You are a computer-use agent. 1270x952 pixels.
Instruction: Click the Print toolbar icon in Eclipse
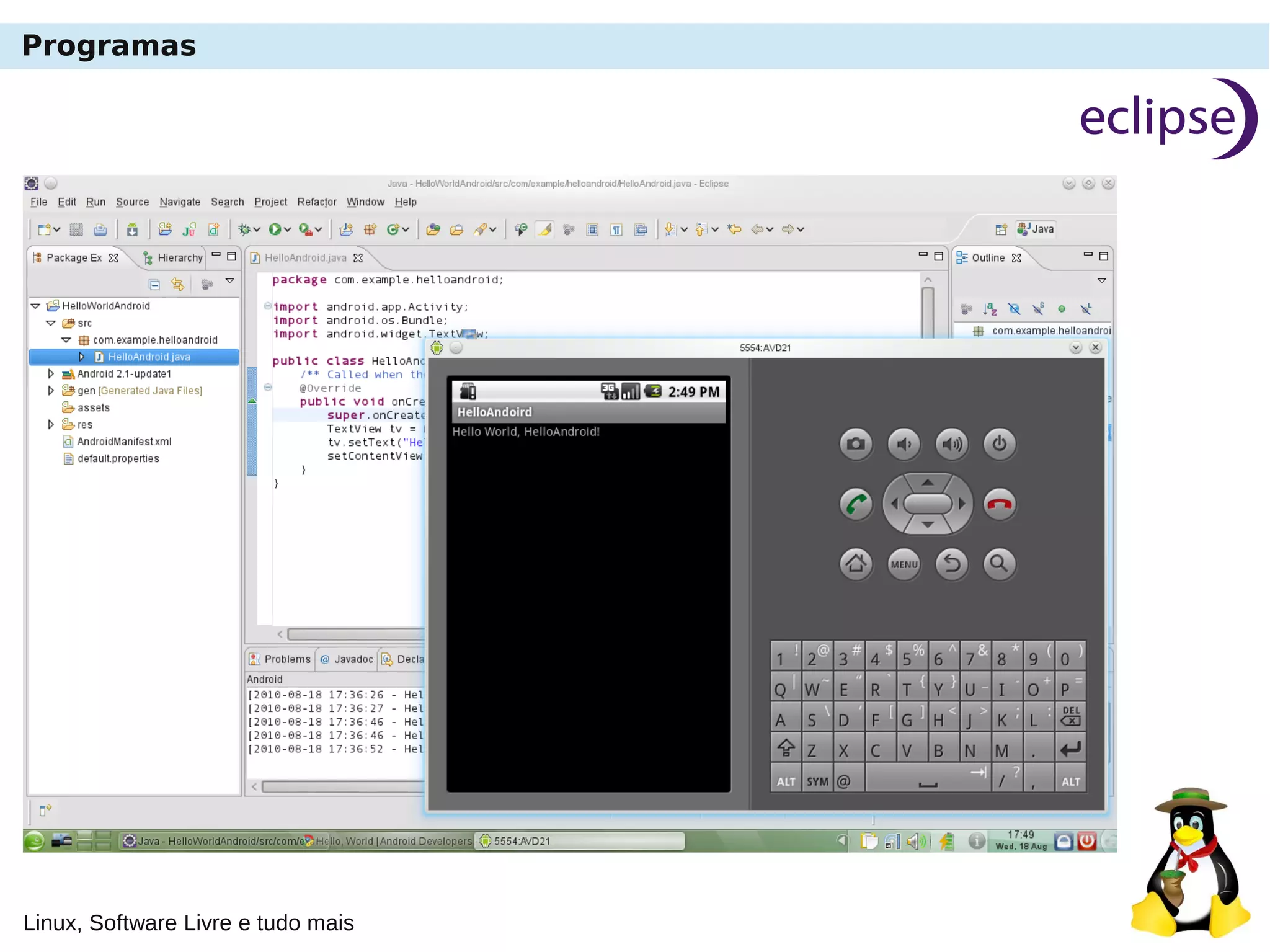pyautogui.click(x=100, y=229)
